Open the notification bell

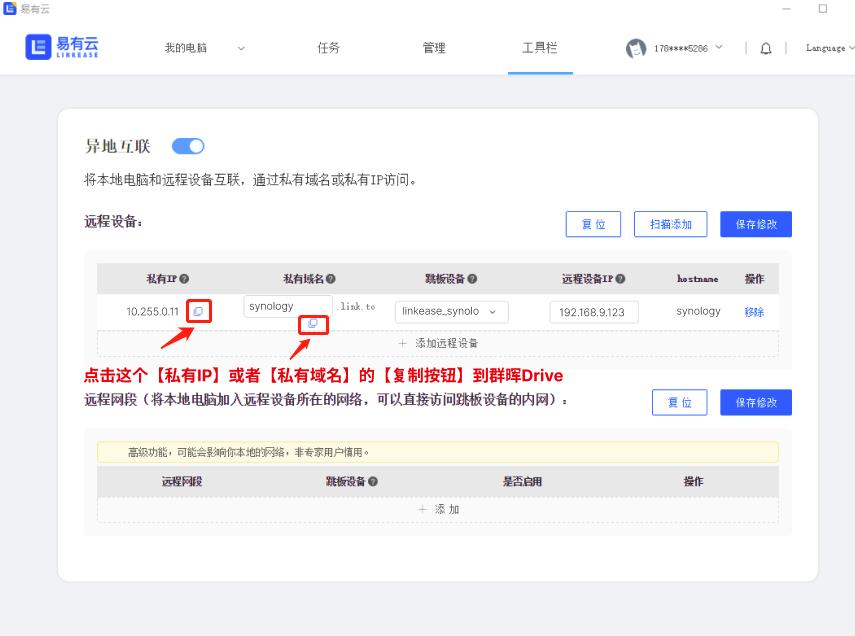pos(766,48)
